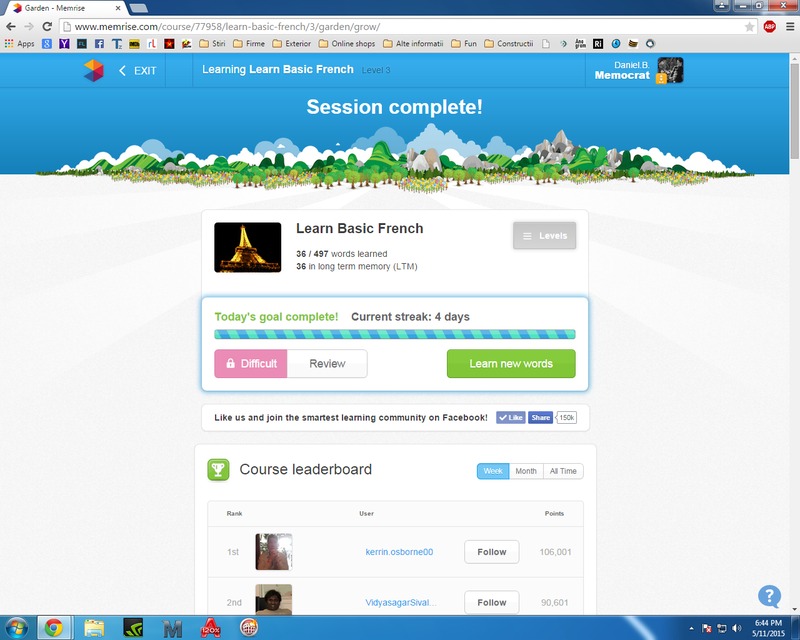The image size is (800, 640).
Task: Open the Google bookmark
Action: (47, 44)
